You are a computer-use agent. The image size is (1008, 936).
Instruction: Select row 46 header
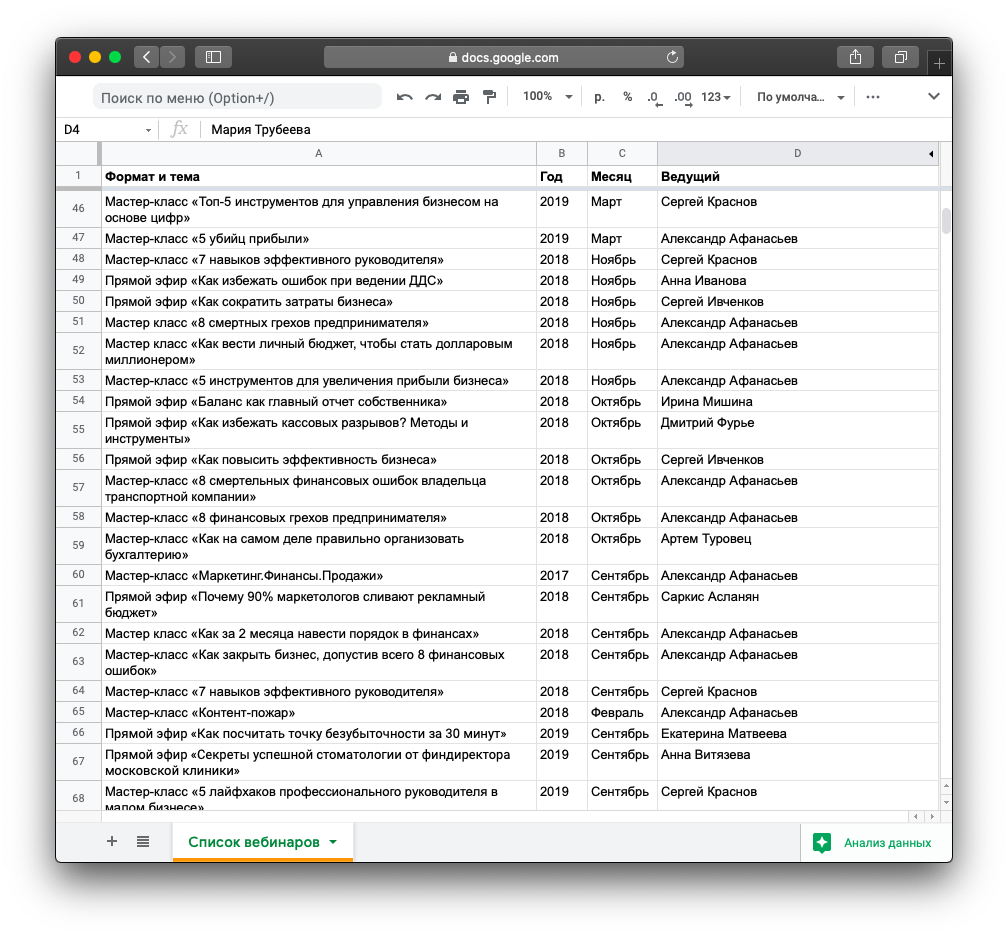[x=78, y=209]
